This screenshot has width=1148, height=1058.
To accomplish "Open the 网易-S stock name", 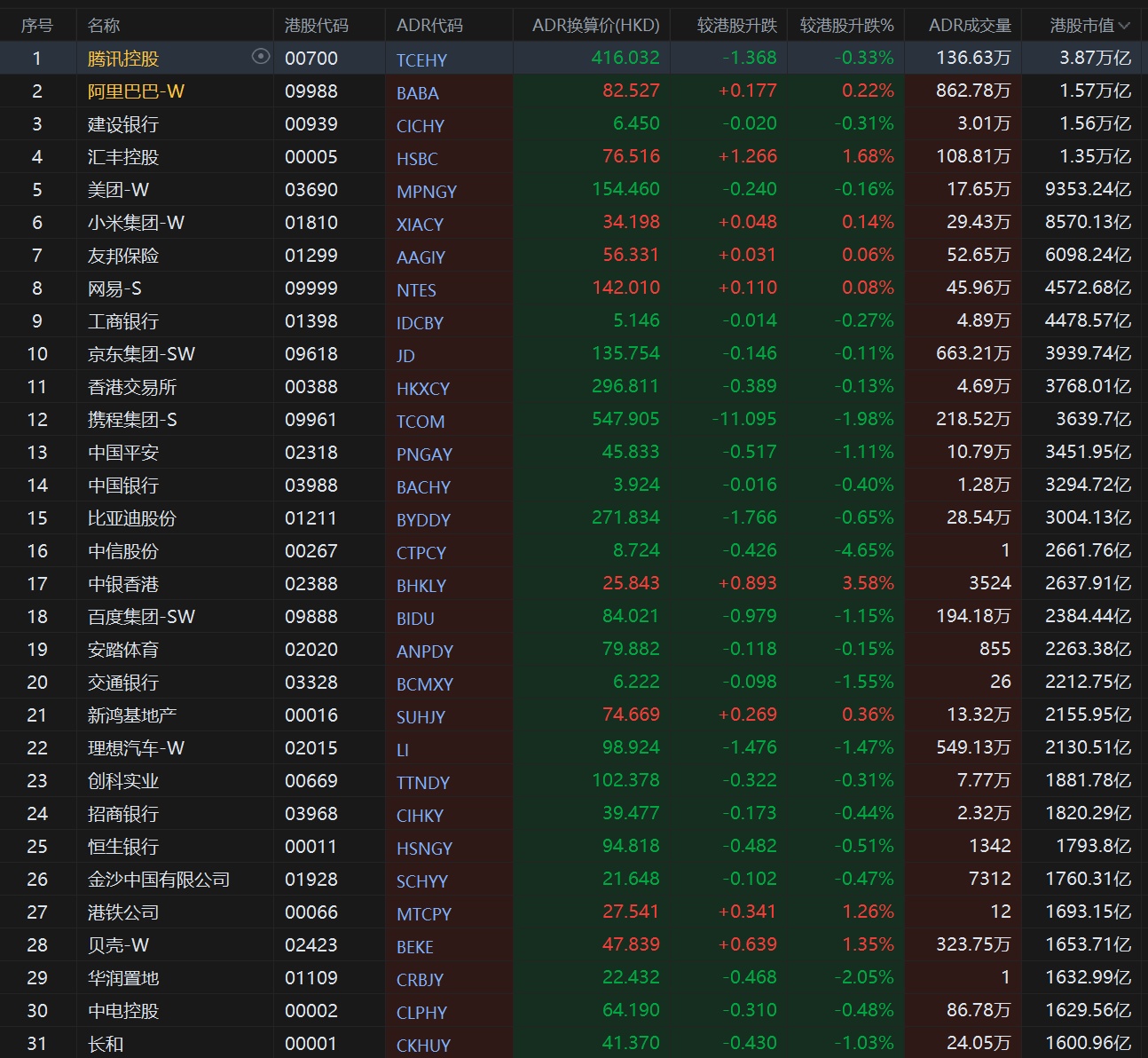I will click(x=114, y=288).
